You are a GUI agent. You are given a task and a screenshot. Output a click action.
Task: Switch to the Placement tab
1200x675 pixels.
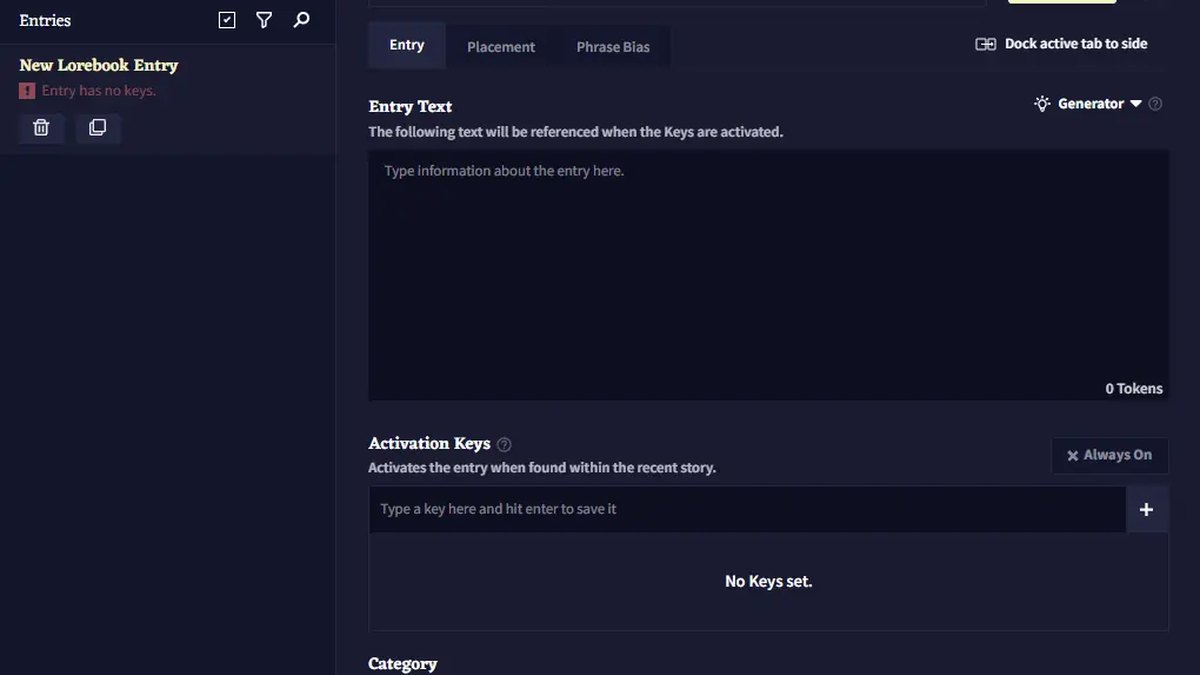[x=501, y=47]
